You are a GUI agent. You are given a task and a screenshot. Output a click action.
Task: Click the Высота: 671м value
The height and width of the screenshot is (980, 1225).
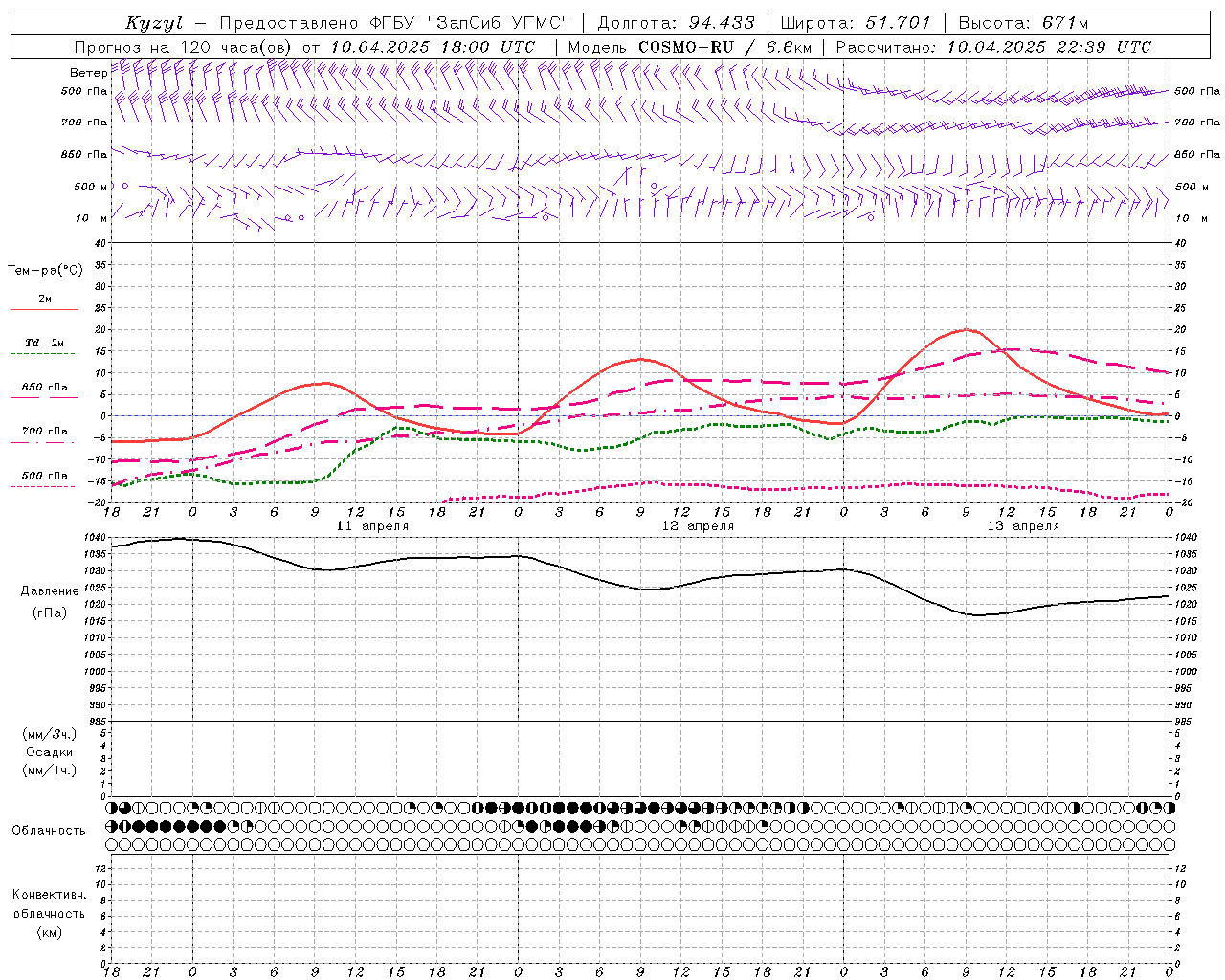pyautogui.click(x=1022, y=24)
